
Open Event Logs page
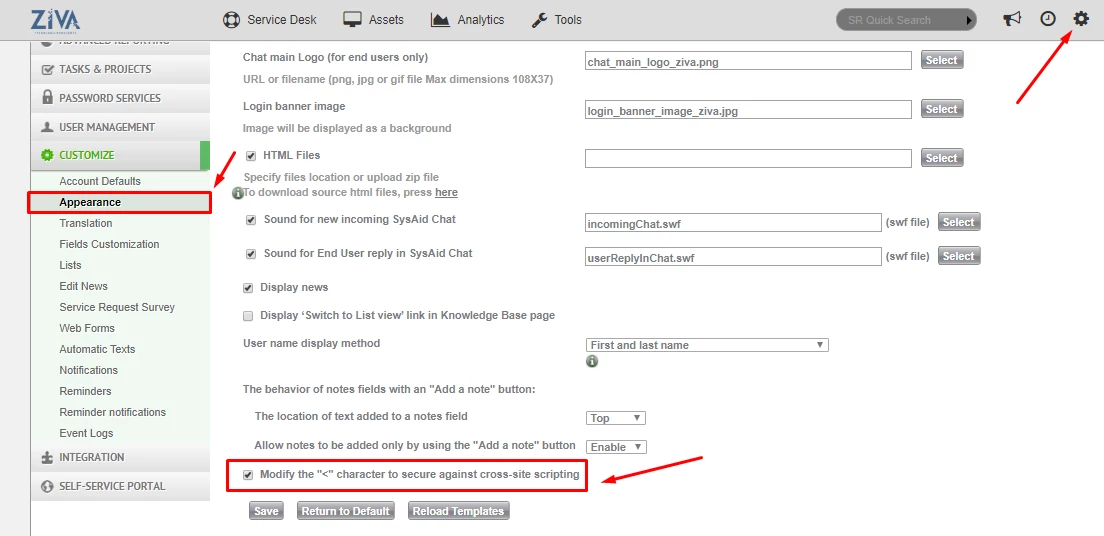pyautogui.click(x=86, y=433)
